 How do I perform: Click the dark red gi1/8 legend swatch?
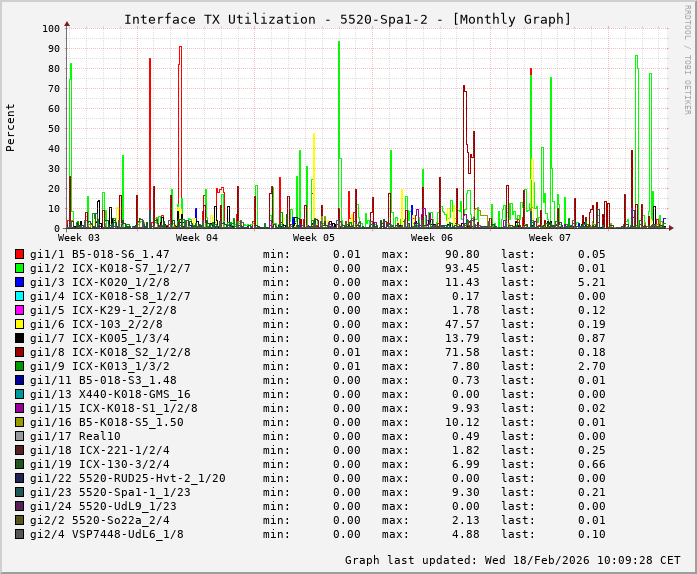tap(19, 352)
